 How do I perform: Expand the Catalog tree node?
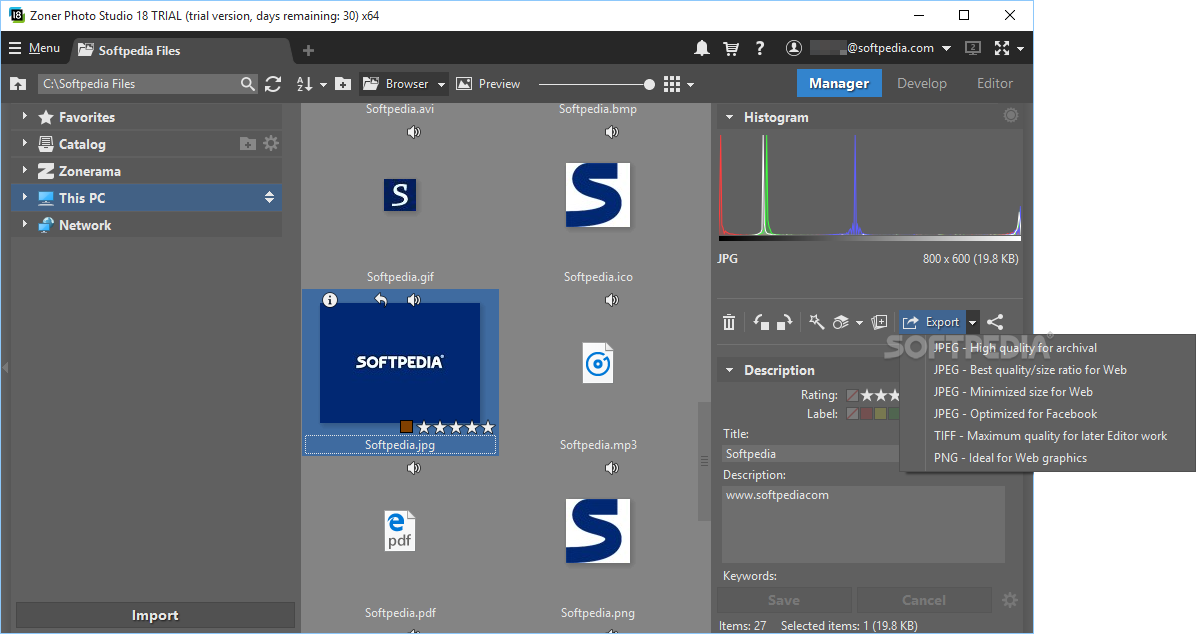(24, 143)
